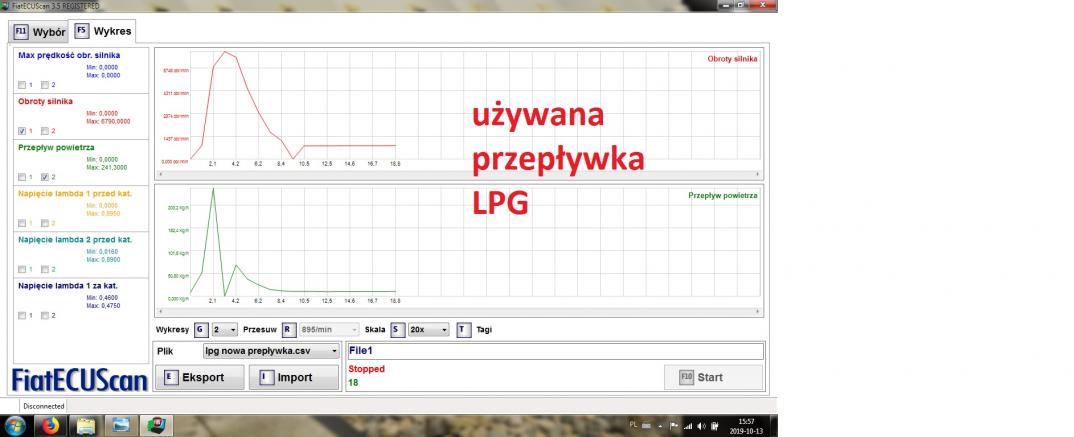Viewport: 1074px width, 437px height.
Task: Switch to the Wybór tab
Action: coord(38,32)
